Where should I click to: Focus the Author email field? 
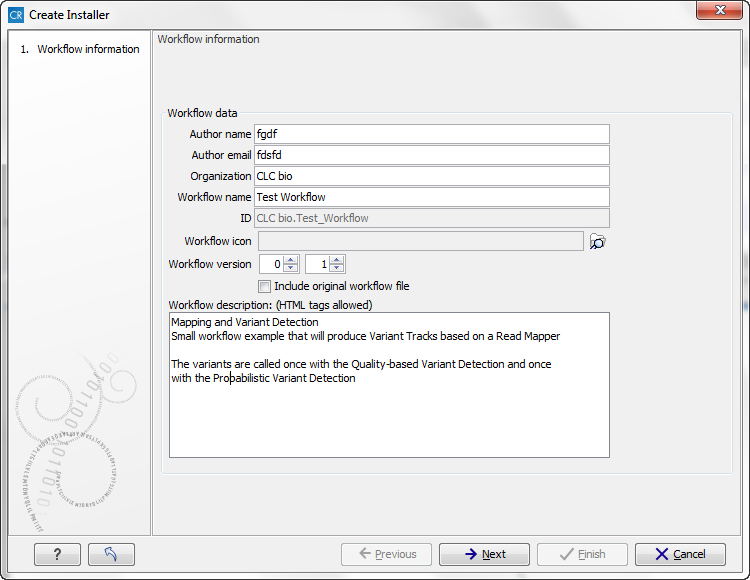(x=432, y=155)
